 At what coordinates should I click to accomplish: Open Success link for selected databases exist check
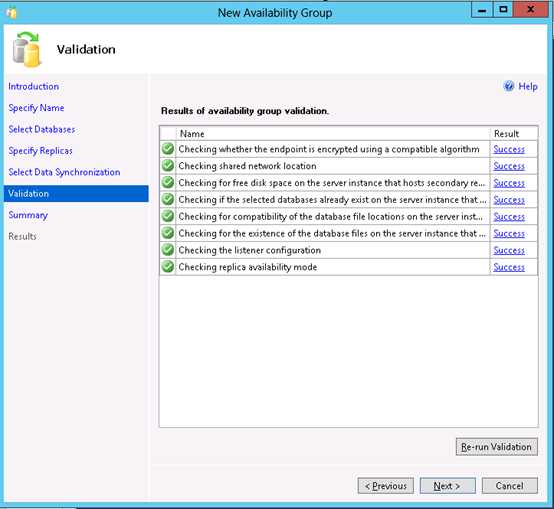click(509, 200)
